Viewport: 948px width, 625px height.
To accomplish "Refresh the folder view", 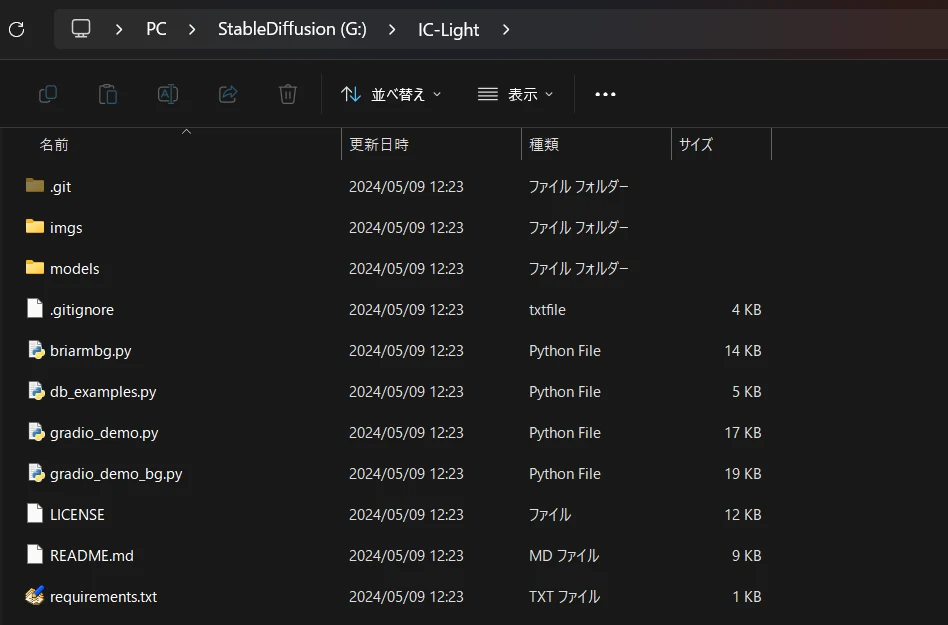I will (17, 29).
